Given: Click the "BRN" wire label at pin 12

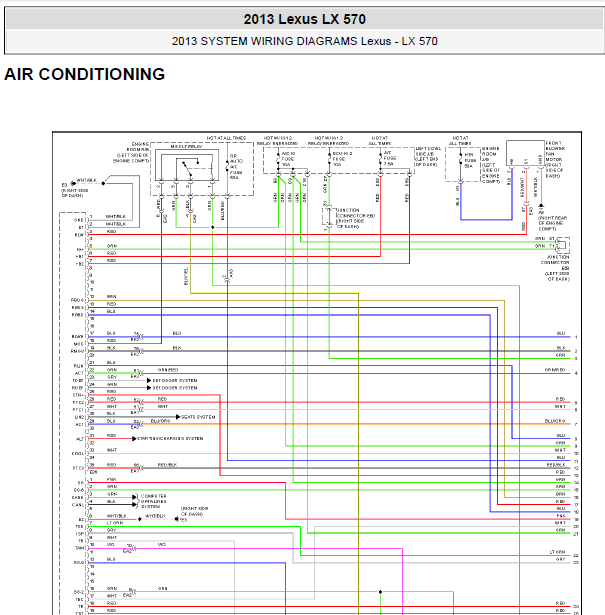Looking at the screenshot, I should pos(111,297).
